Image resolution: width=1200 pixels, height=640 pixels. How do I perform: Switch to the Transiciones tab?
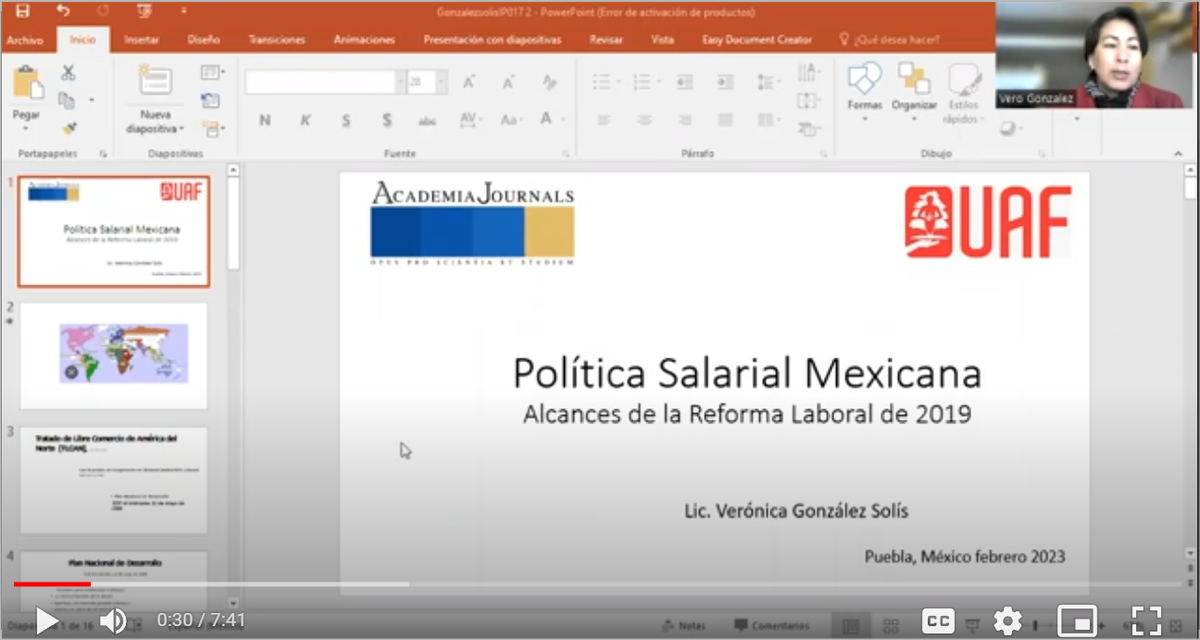277,40
